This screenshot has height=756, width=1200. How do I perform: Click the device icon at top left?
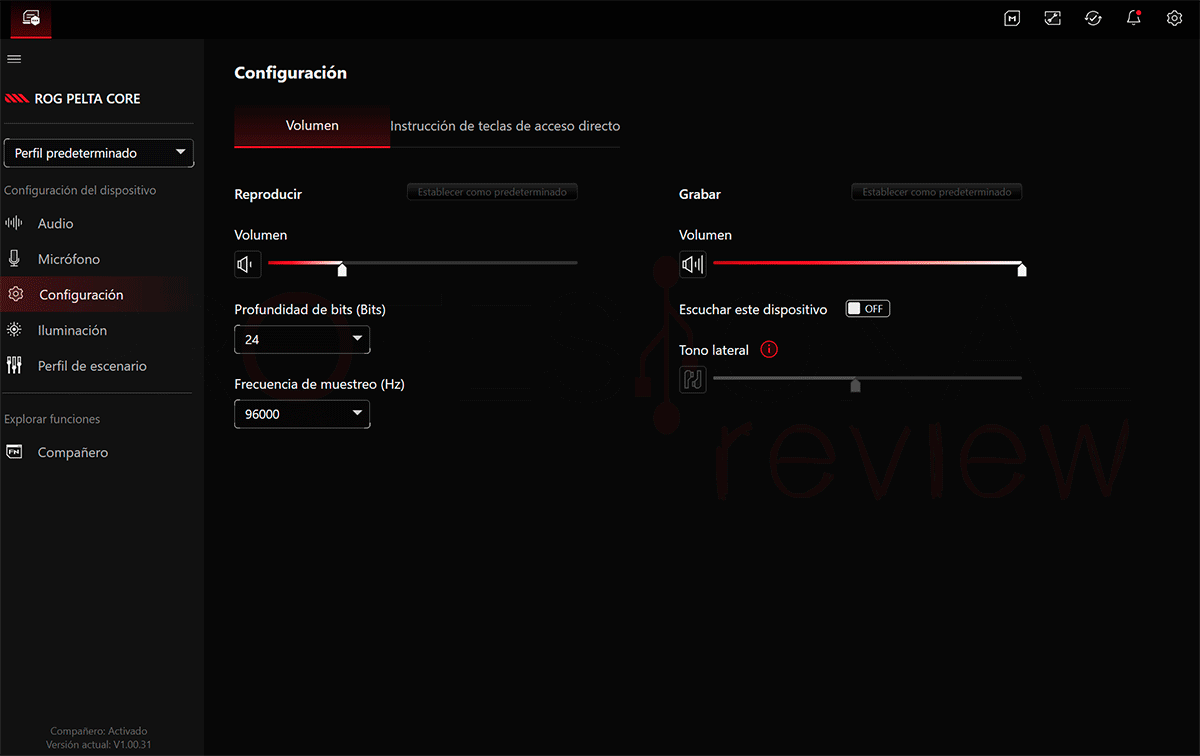coord(31,18)
